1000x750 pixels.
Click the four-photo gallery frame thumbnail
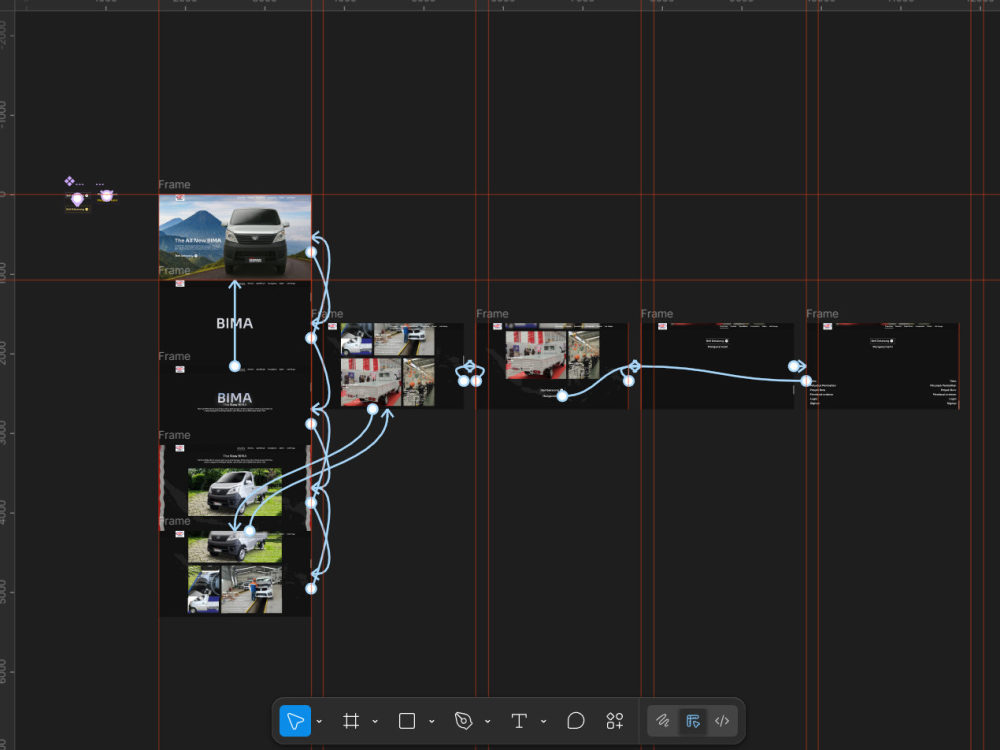point(388,365)
